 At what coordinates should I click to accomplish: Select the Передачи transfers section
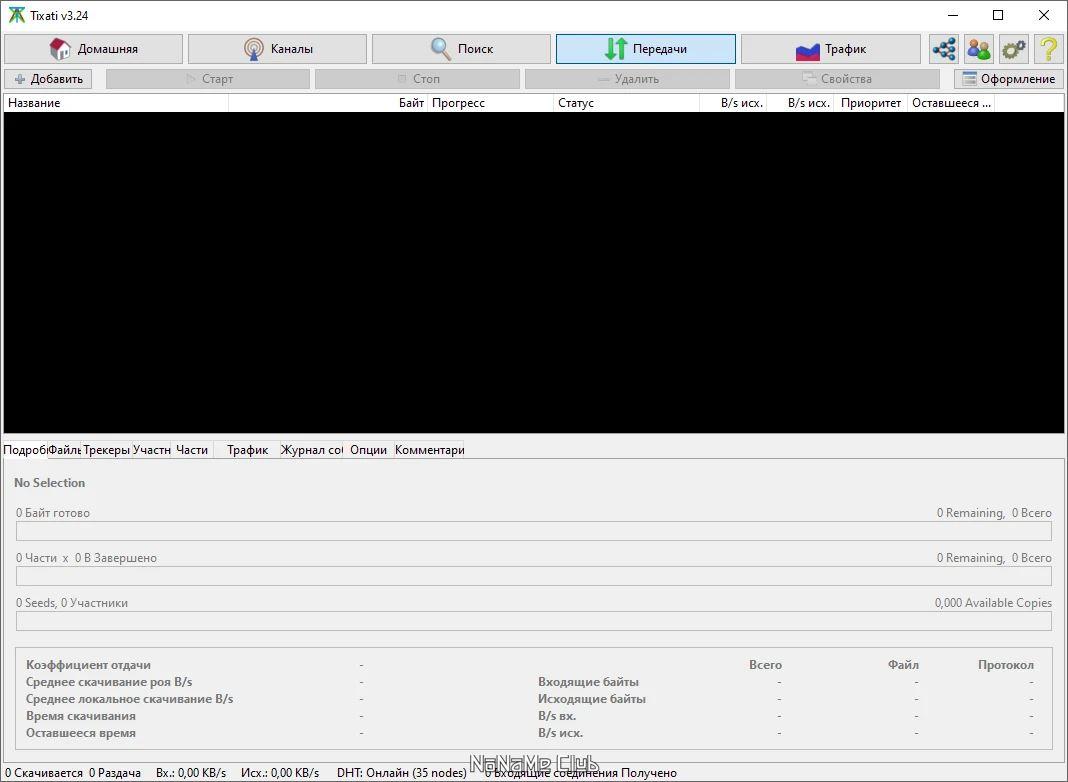(646, 49)
